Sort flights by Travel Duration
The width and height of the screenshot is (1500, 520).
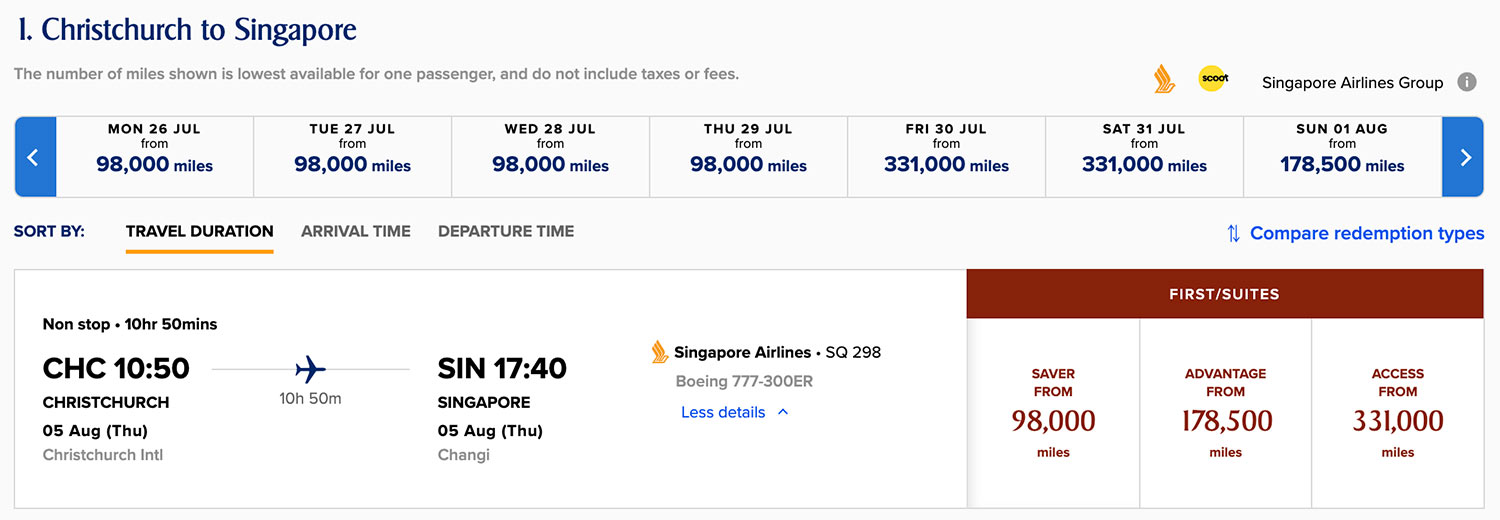click(x=199, y=231)
